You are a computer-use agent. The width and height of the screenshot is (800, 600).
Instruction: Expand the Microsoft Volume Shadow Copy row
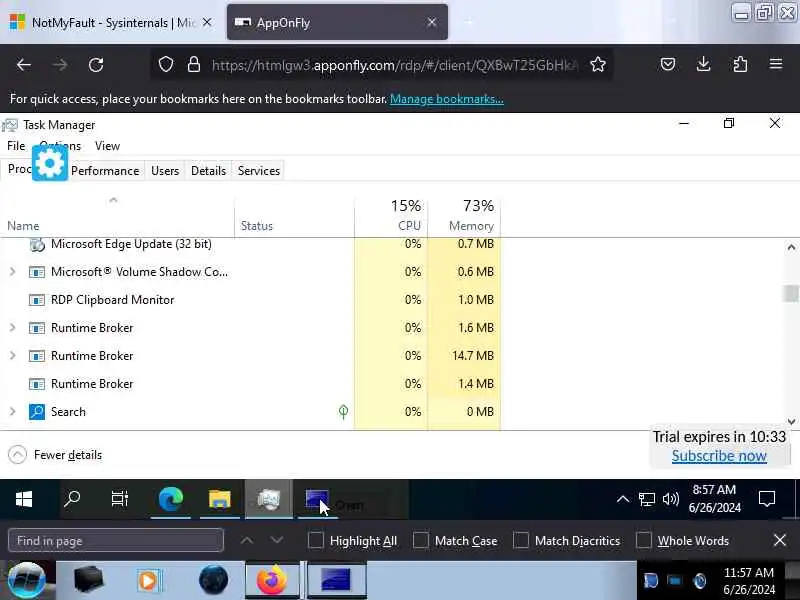12,272
